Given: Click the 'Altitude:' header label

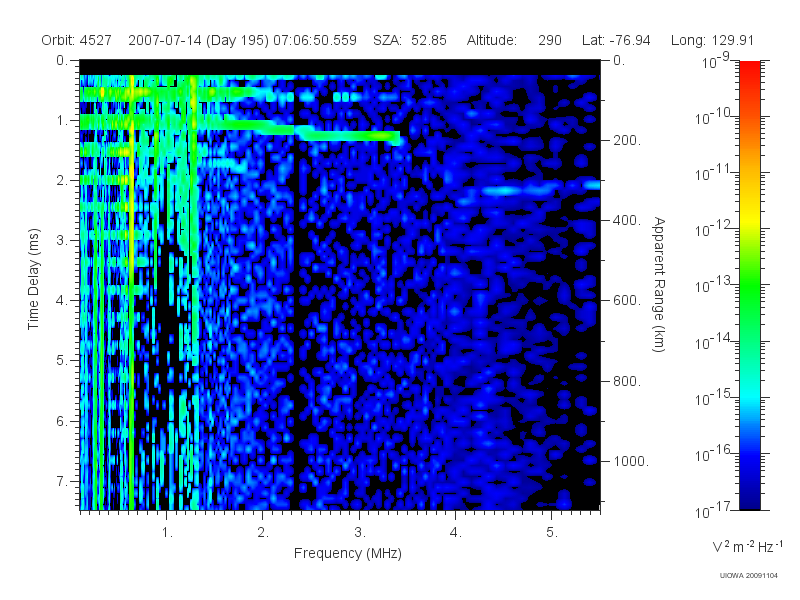Looking at the screenshot, I should coord(491,40).
